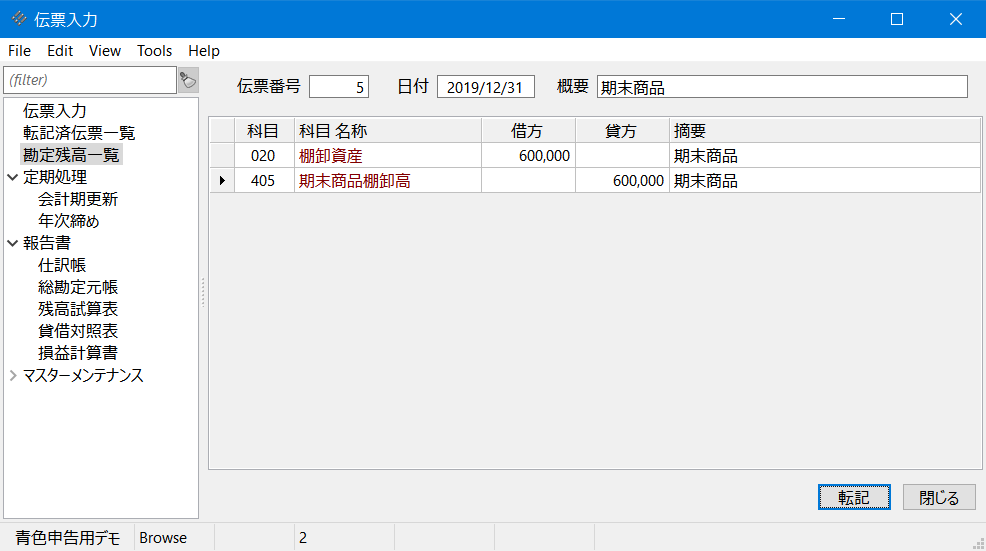
Task: Select row indicator arrow for account 405
Action: (x=221, y=181)
